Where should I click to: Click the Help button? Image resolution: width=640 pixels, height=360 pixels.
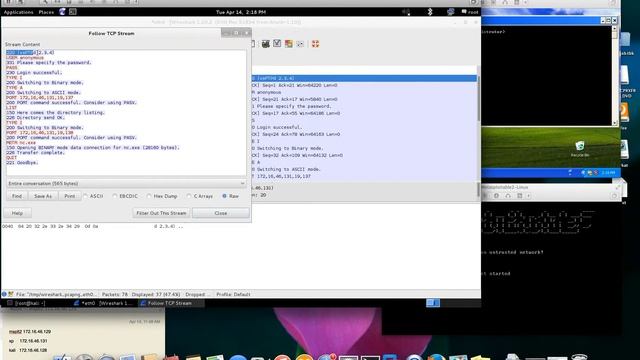coord(17,213)
